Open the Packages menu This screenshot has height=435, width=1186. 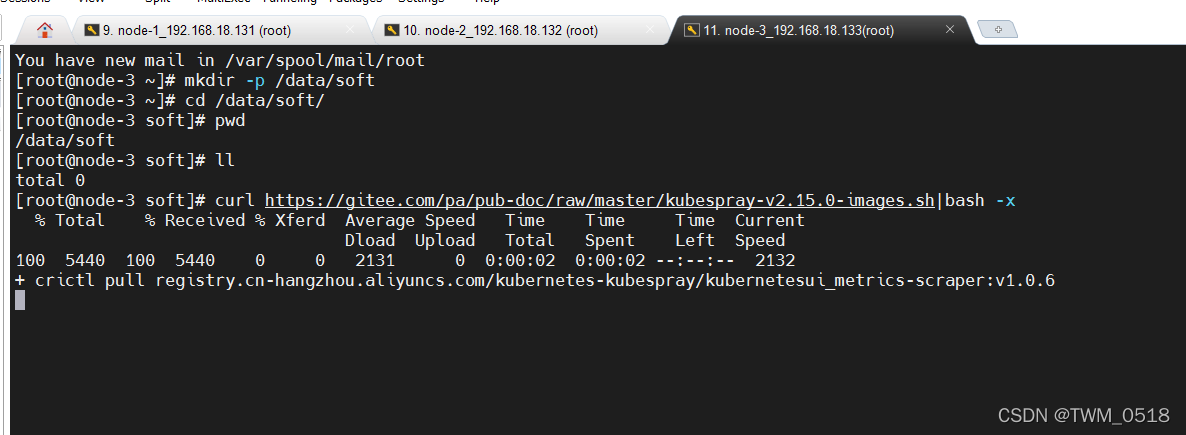point(354,2)
